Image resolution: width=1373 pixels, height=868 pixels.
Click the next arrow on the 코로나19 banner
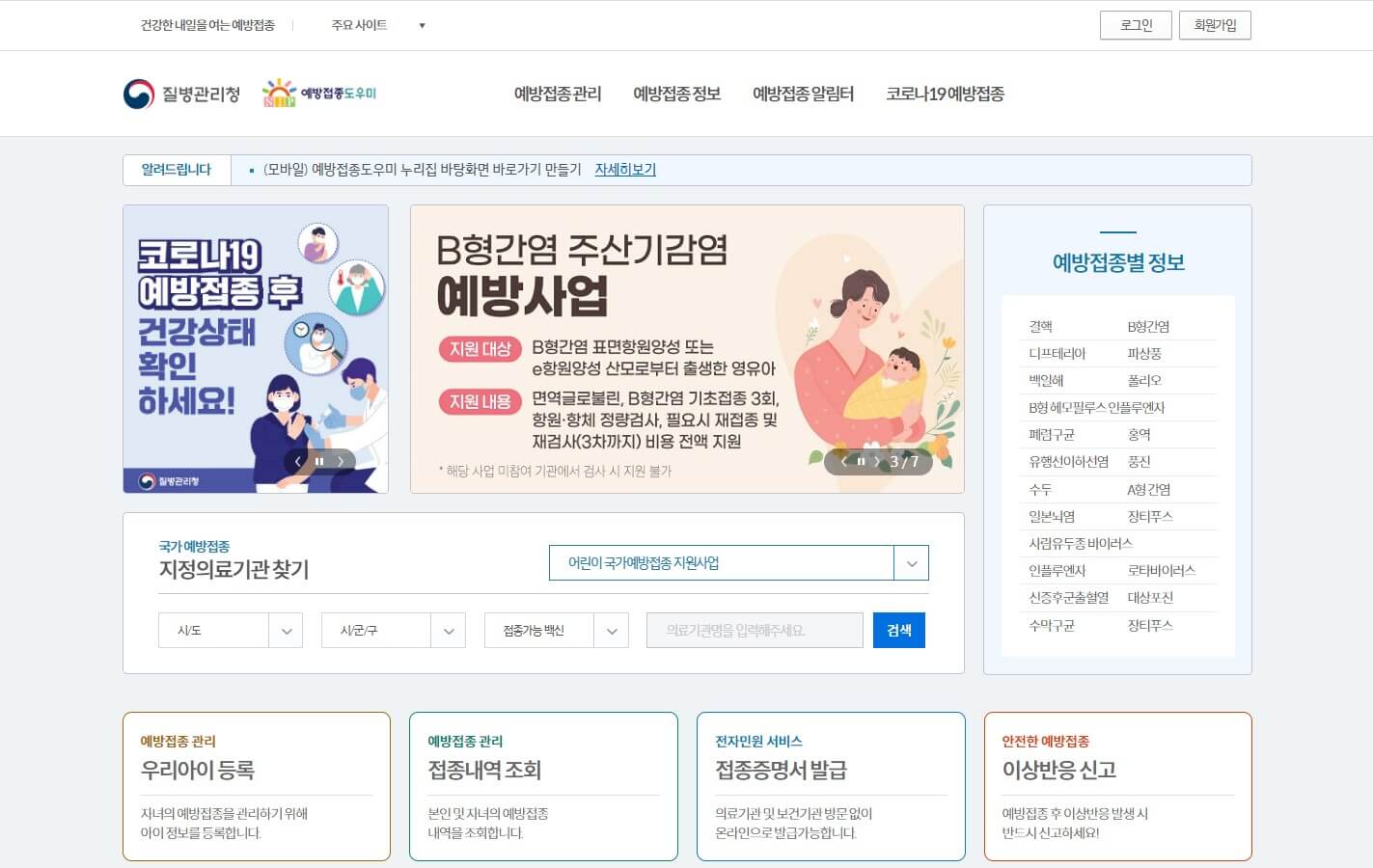(x=340, y=462)
